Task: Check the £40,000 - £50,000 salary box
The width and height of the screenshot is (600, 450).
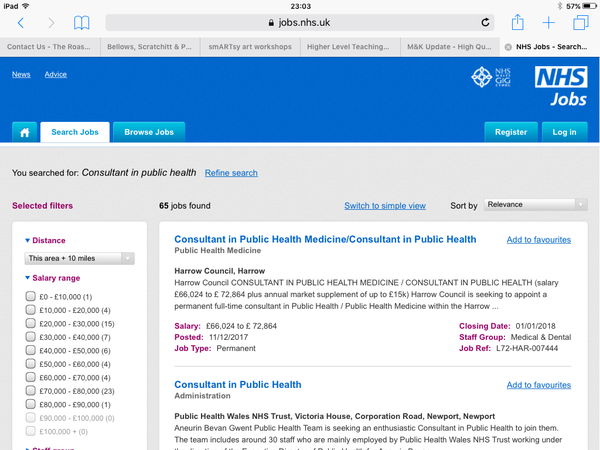Action: (31, 350)
